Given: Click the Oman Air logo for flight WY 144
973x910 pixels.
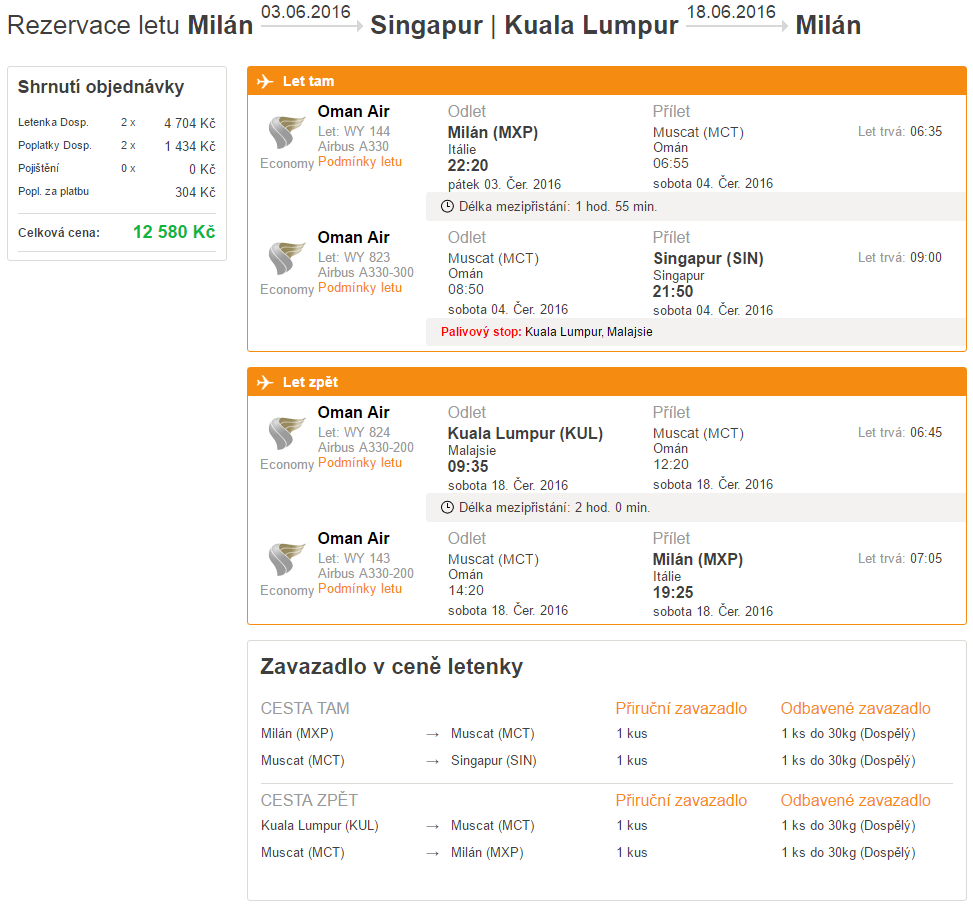Looking at the screenshot, I should (286, 132).
